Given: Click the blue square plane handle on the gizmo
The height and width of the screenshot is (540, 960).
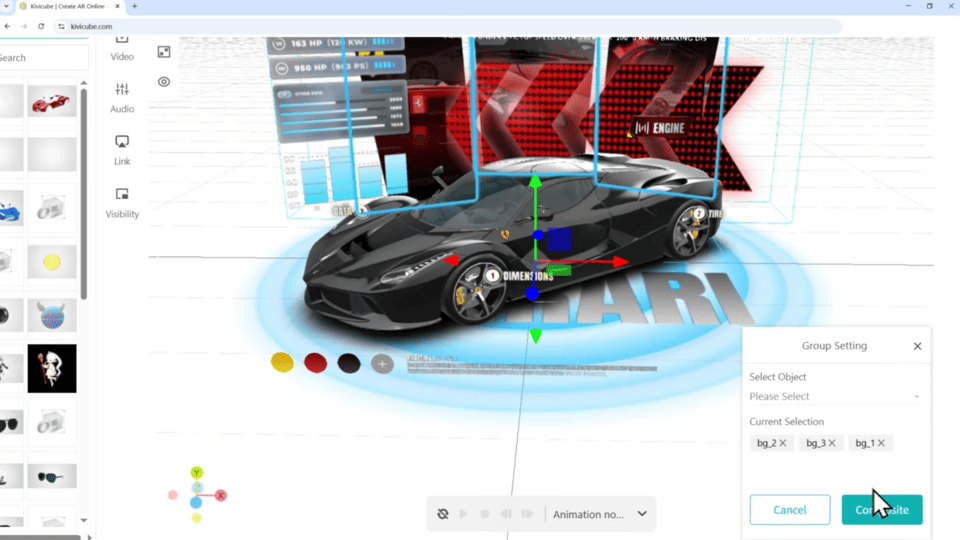Looking at the screenshot, I should (x=559, y=239).
